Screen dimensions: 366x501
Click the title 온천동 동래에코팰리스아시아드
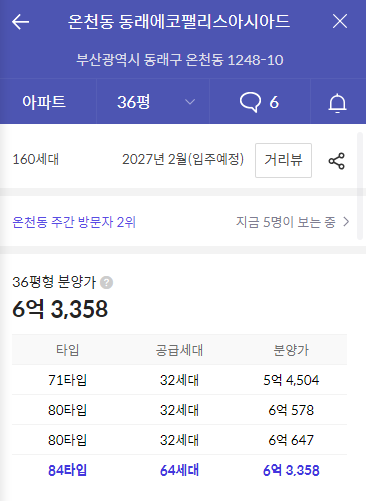coord(179,22)
